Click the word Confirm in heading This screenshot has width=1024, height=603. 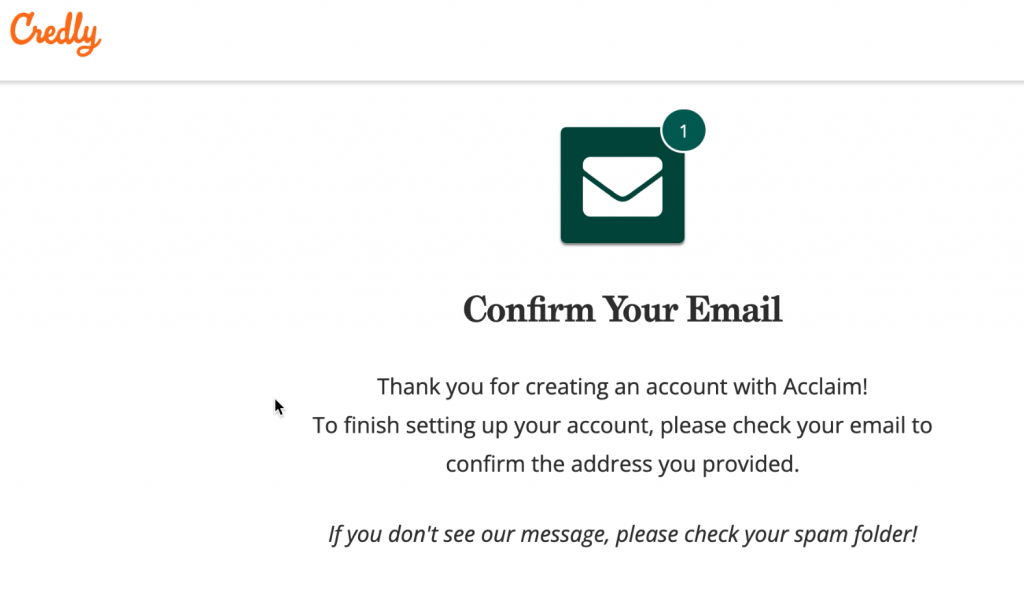click(529, 309)
